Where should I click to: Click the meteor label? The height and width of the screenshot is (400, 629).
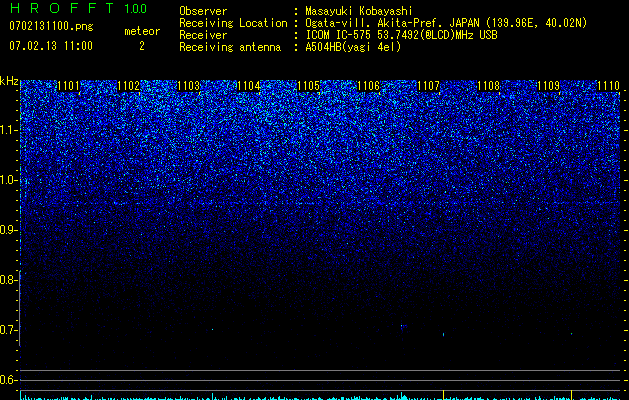tap(142, 31)
